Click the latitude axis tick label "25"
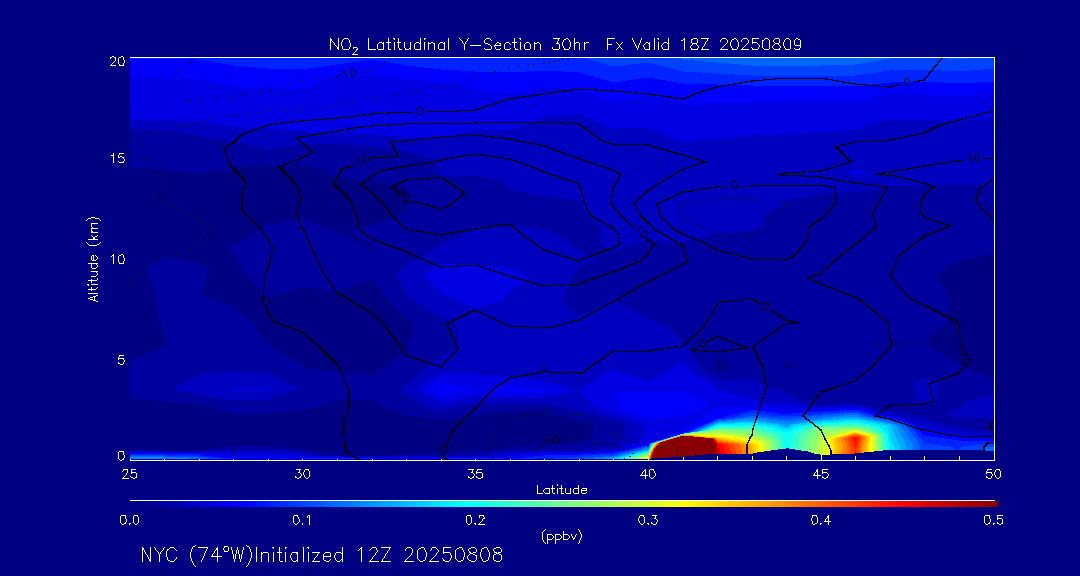The image size is (1080, 576). click(129, 474)
